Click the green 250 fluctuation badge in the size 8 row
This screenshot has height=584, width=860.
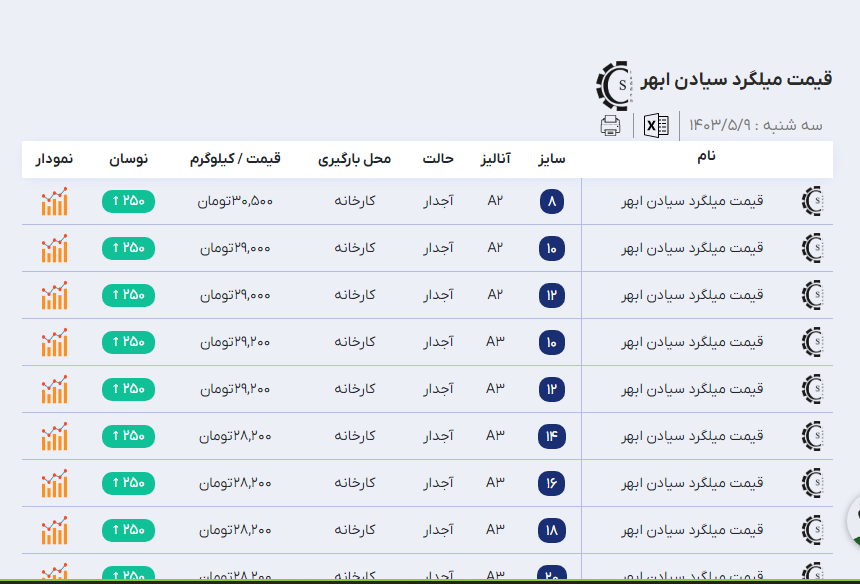pos(128,201)
